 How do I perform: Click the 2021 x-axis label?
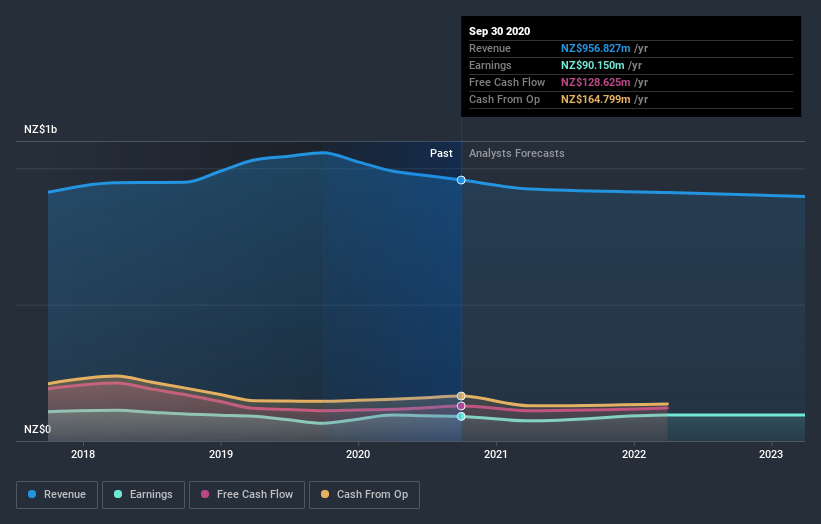tap(496, 454)
